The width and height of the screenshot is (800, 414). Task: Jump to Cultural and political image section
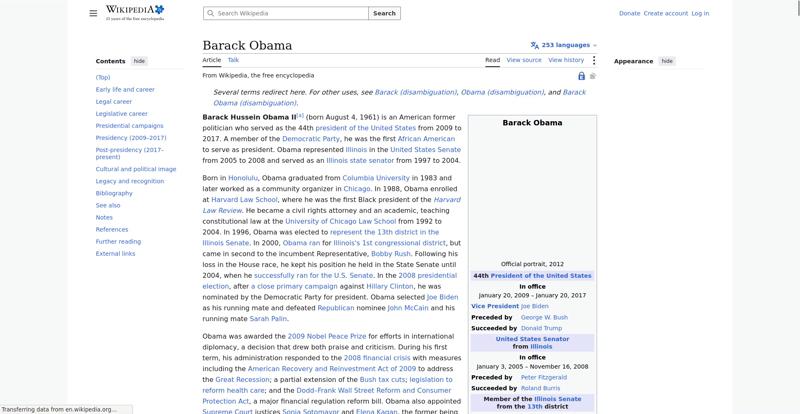pos(136,169)
